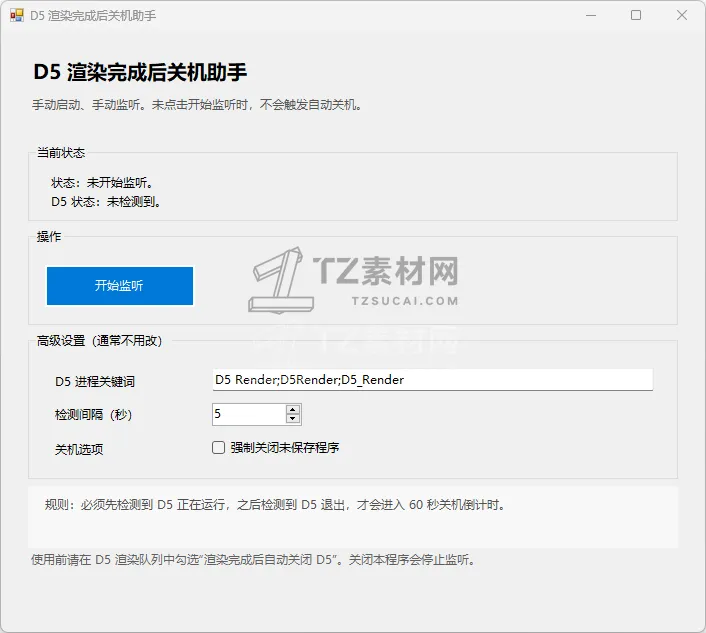
Task: Click the 高级设置（通常不用改）label
Action: [x=100, y=341]
